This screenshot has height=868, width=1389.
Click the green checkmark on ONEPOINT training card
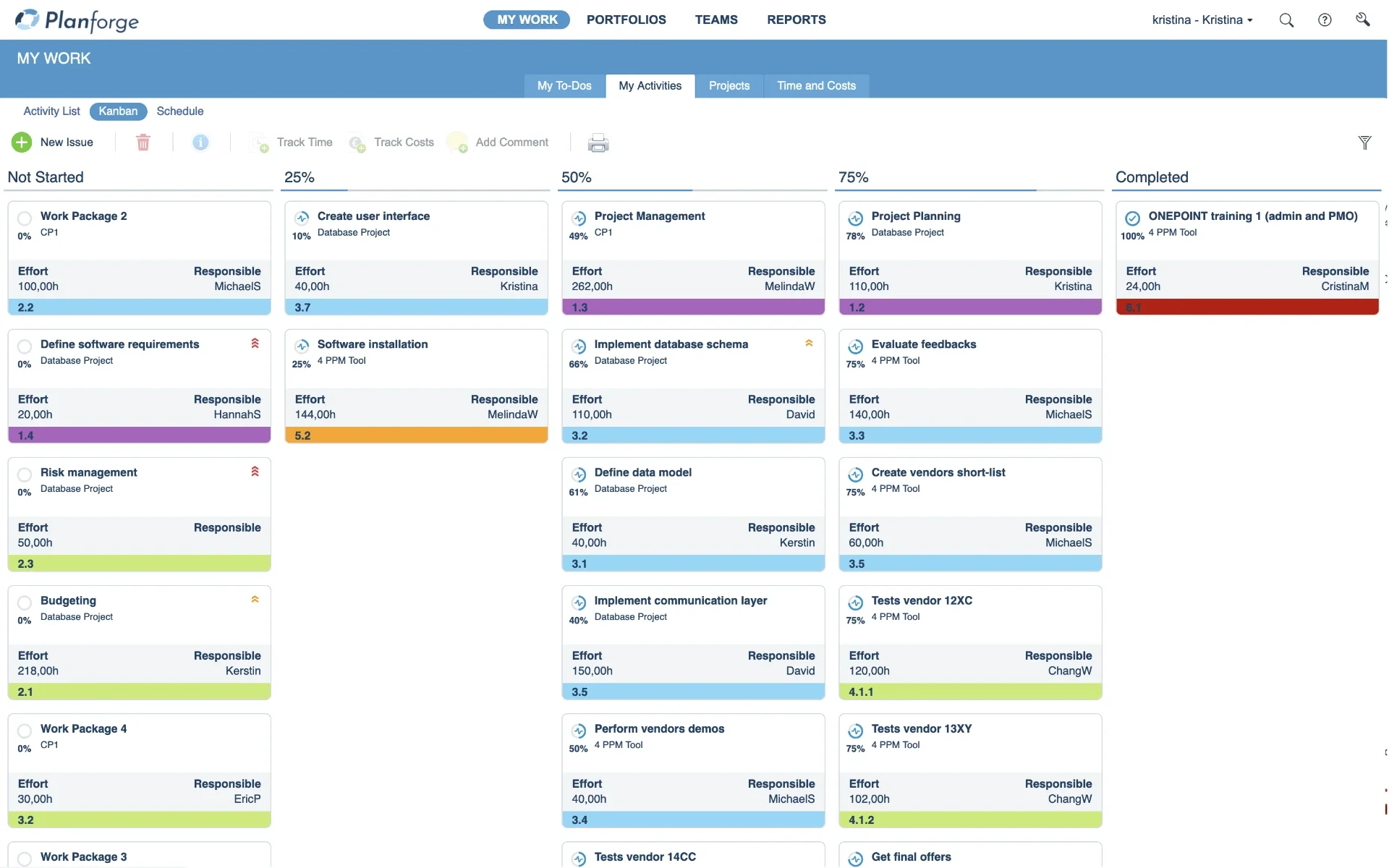pos(1133,217)
